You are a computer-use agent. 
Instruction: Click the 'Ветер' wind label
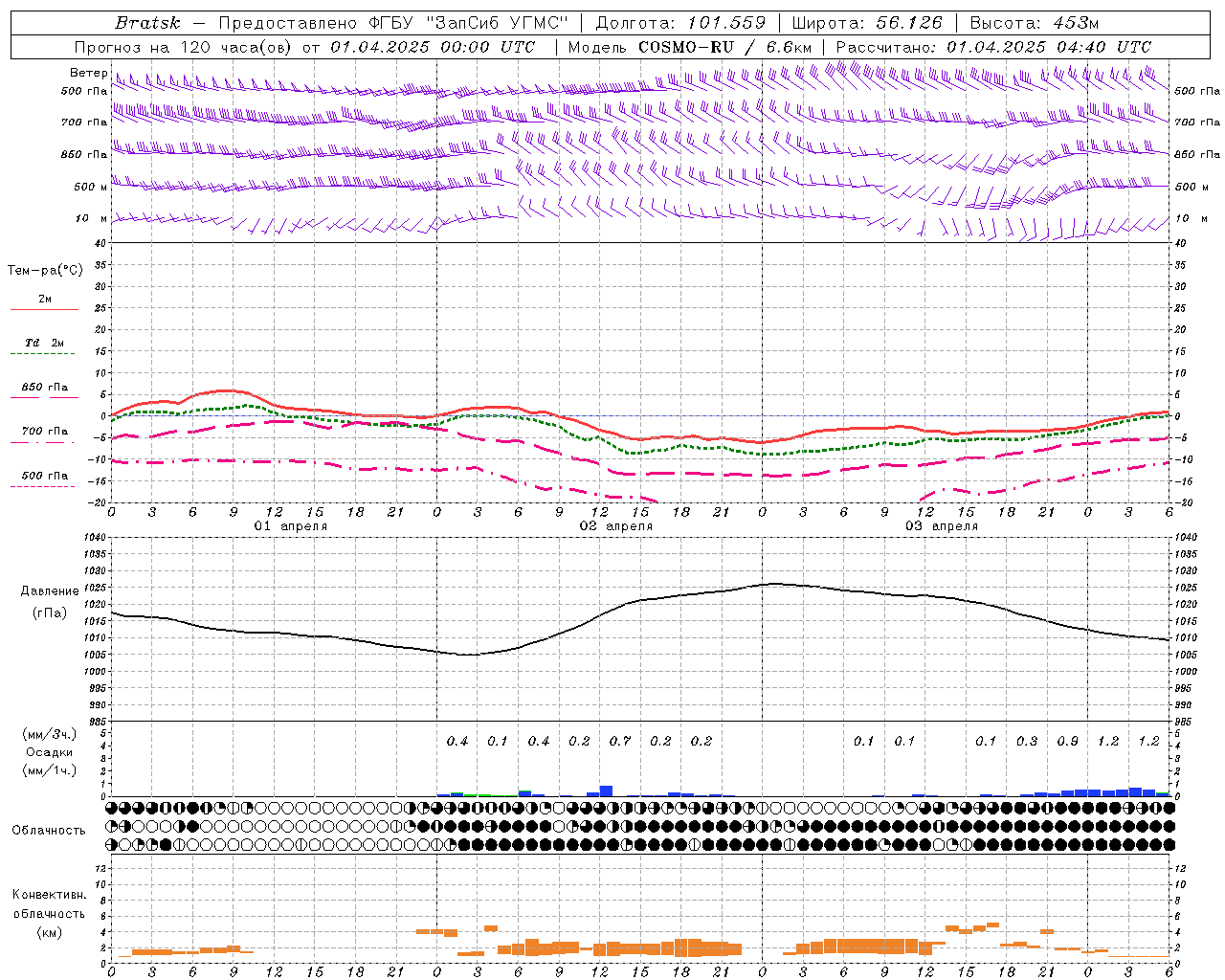[x=88, y=73]
